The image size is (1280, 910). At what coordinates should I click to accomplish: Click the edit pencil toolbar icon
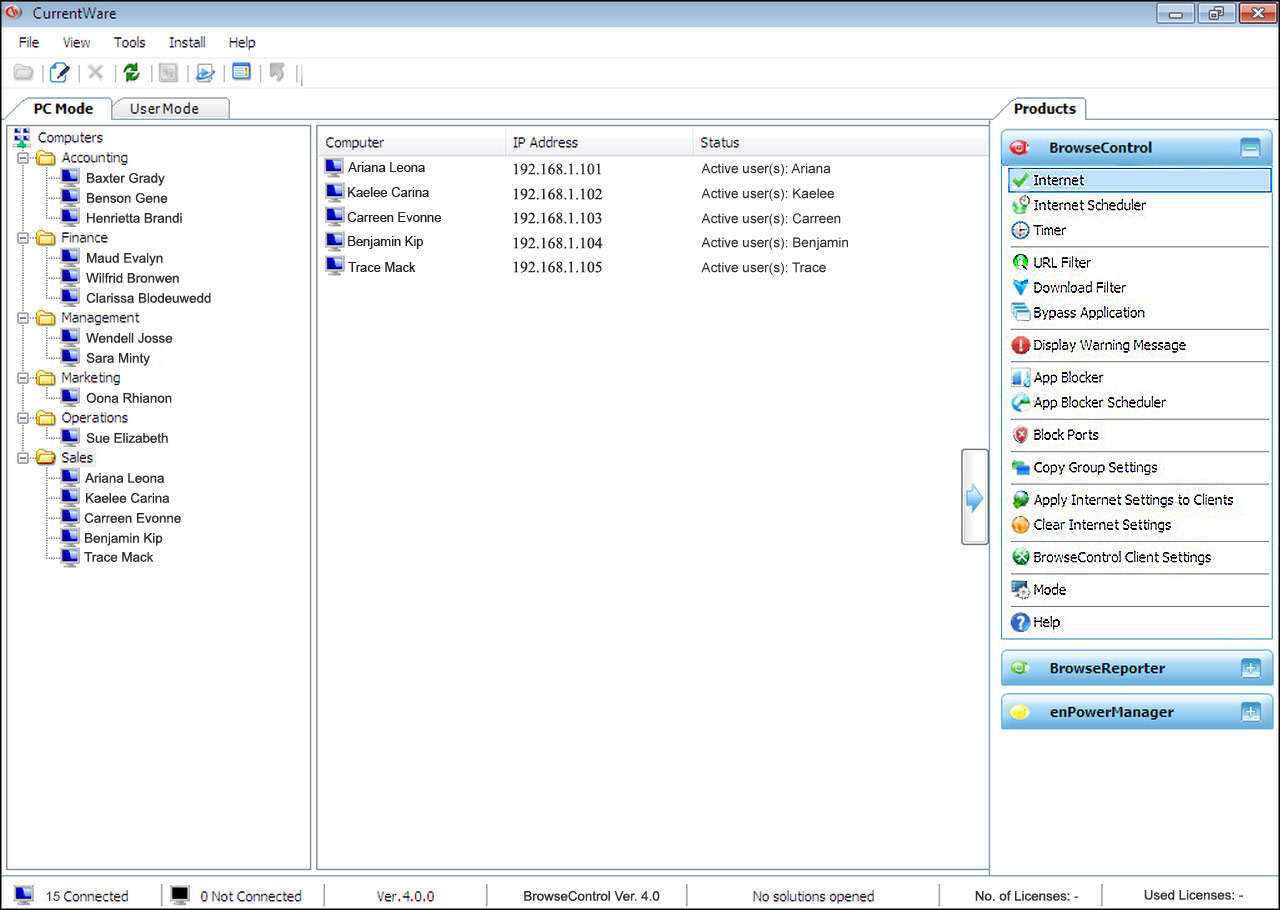(60, 72)
